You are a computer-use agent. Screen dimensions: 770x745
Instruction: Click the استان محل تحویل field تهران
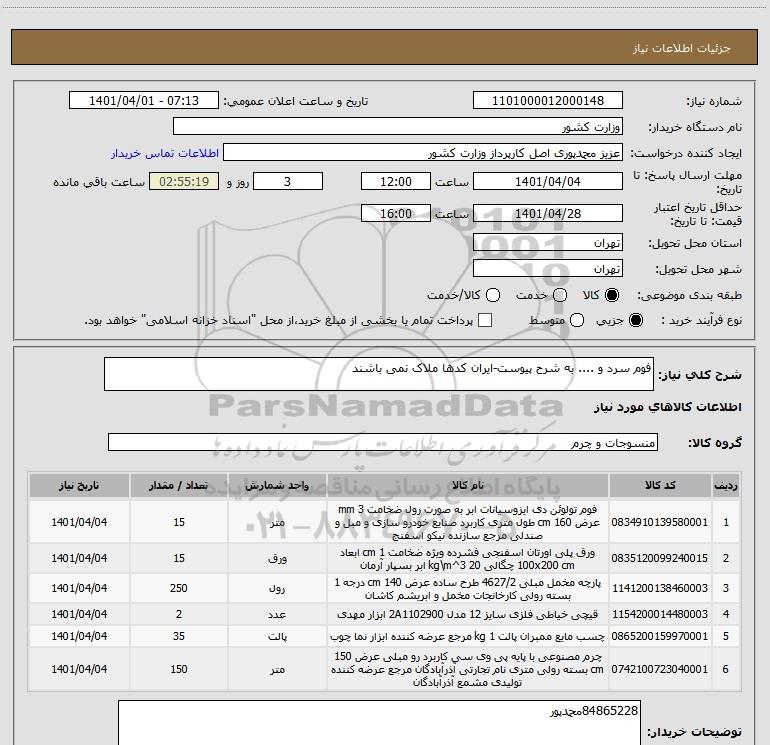click(548, 243)
